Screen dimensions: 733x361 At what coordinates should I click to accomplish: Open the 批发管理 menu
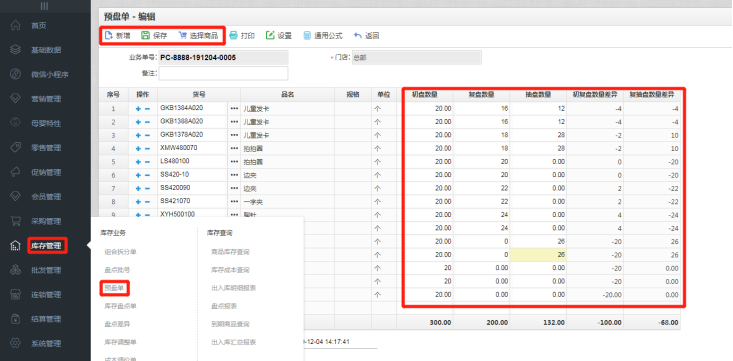click(x=46, y=270)
